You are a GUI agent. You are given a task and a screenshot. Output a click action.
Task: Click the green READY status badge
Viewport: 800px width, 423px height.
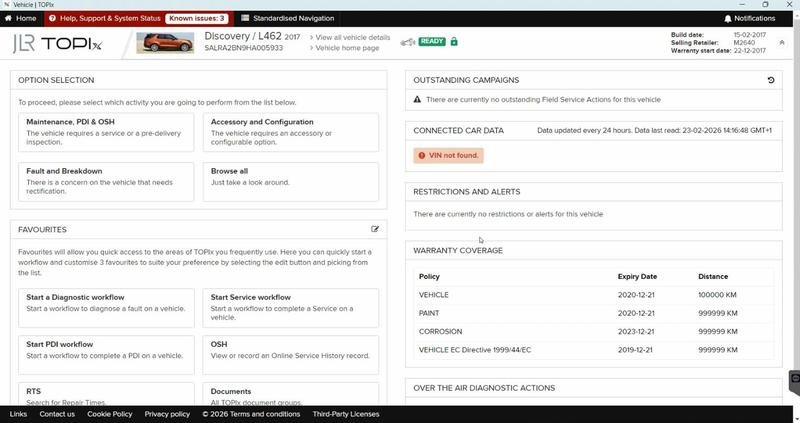(432, 41)
